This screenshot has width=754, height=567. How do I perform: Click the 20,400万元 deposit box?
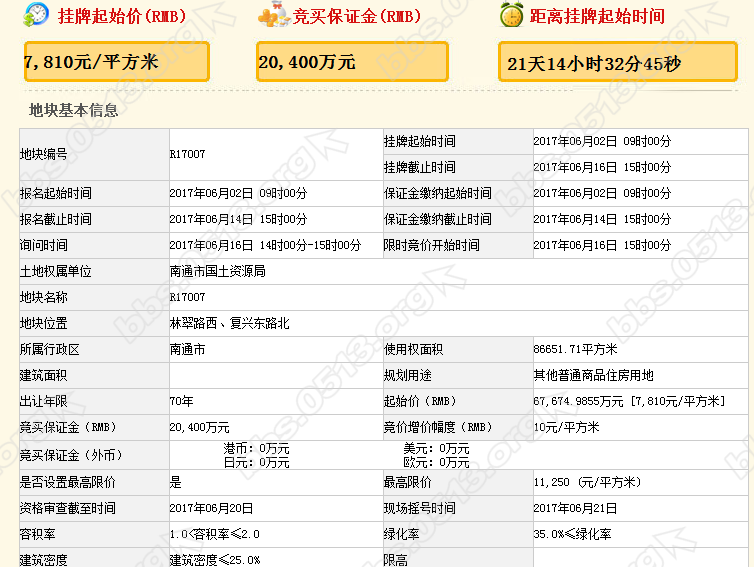pos(352,62)
